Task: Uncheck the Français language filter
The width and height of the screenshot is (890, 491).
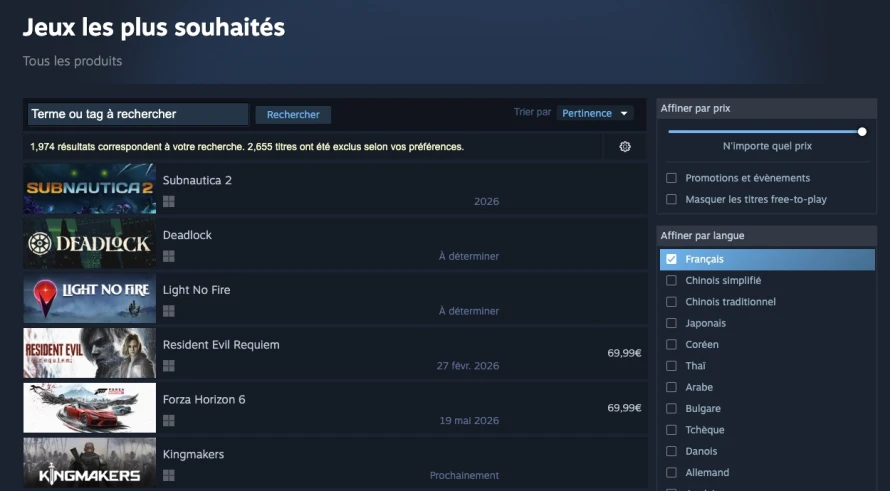Action: coord(671,259)
